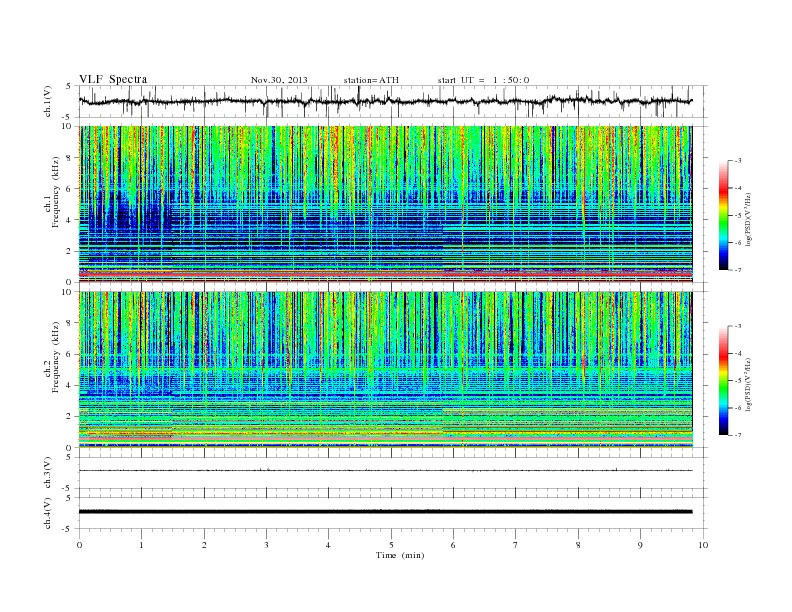The height and width of the screenshot is (612, 792).
Task: Click the "-3" tick on ch.2 colorbar
Action: tap(738, 326)
